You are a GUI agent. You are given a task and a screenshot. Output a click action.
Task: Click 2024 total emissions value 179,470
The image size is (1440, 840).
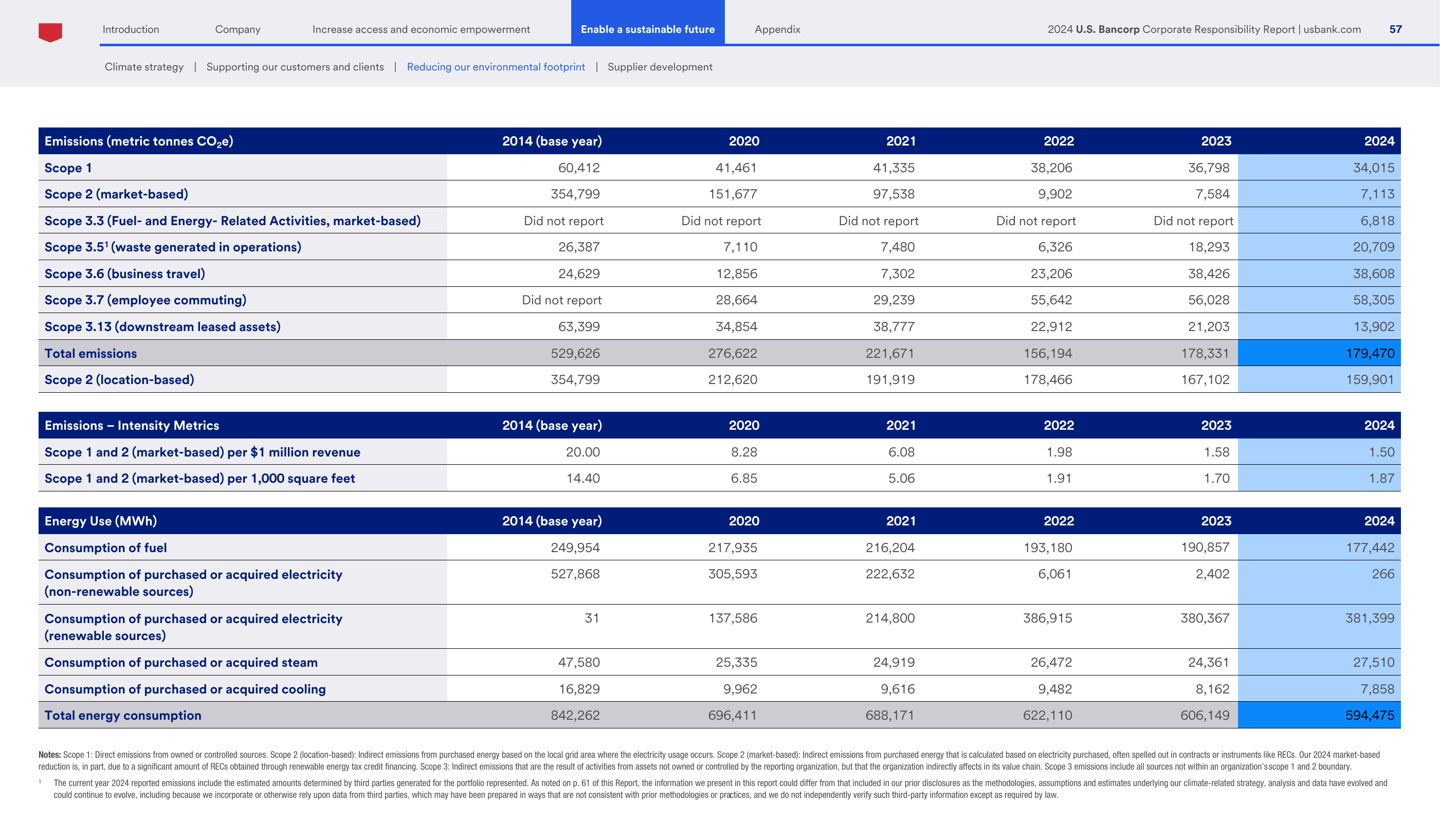(x=1370, y=353)
